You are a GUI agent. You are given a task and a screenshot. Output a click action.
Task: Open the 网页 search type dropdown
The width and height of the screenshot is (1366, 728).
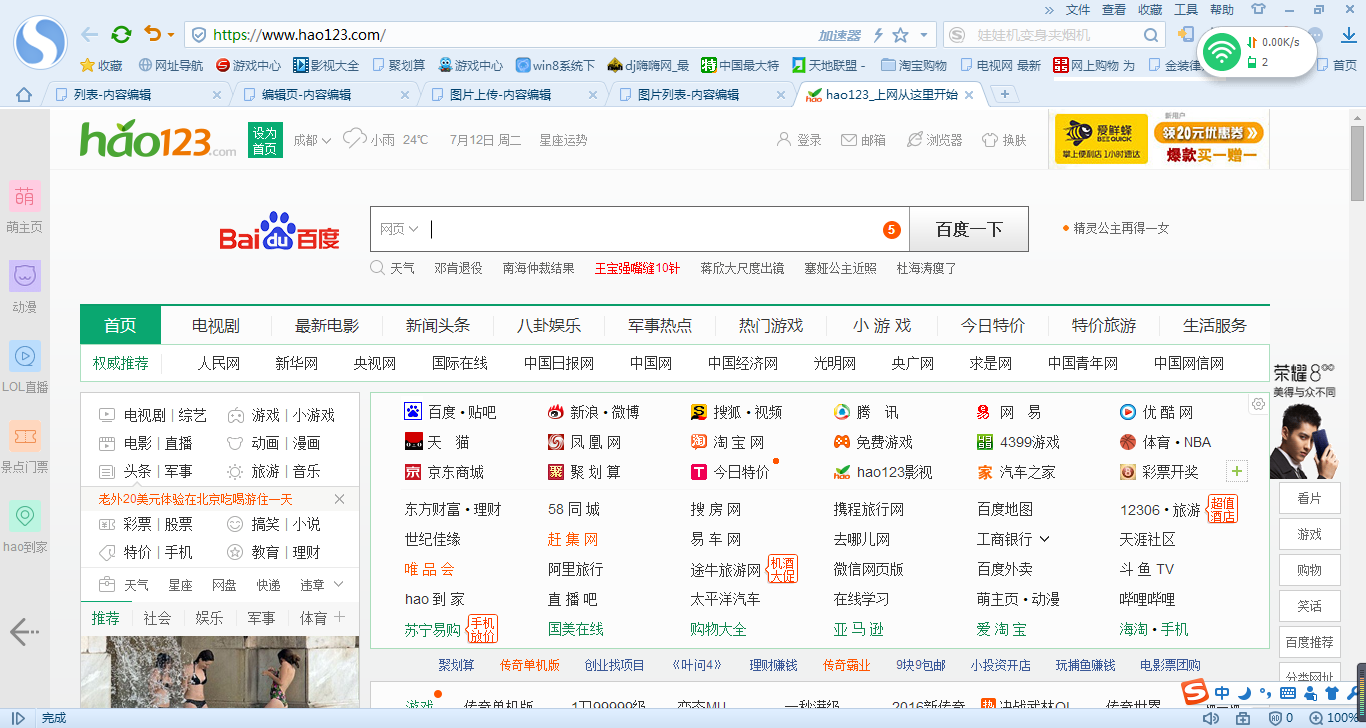(399, 229)
